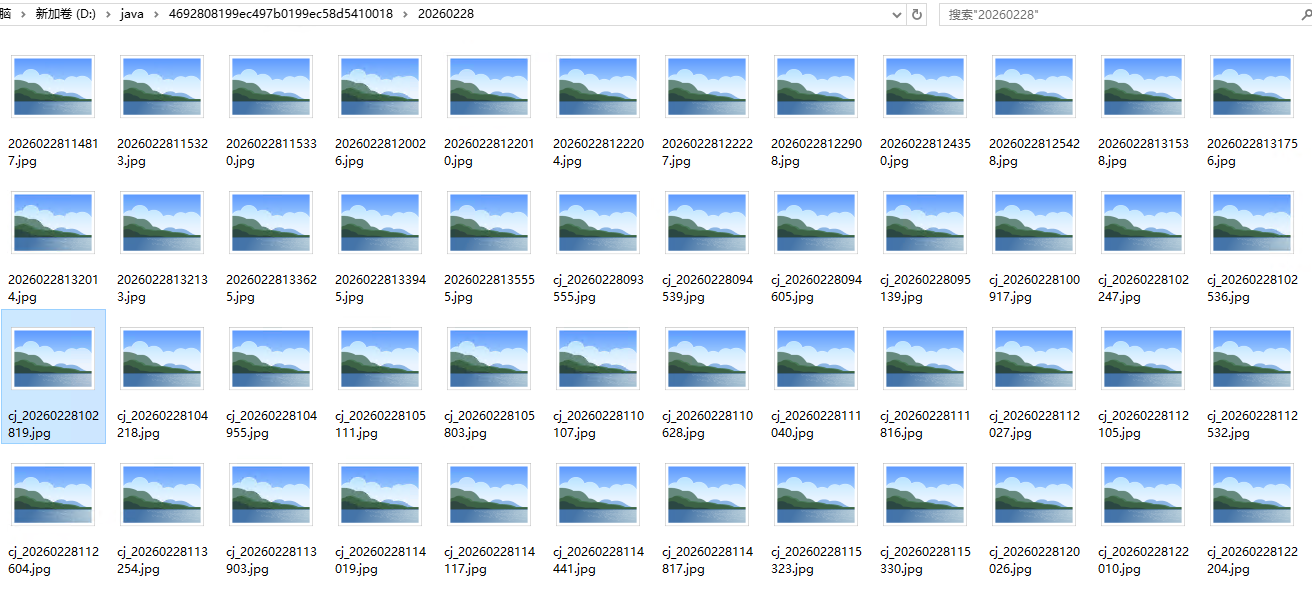Click file name 20260228120026.jpg
This screenshot has width=1312, height=590.
click(380, 152)
